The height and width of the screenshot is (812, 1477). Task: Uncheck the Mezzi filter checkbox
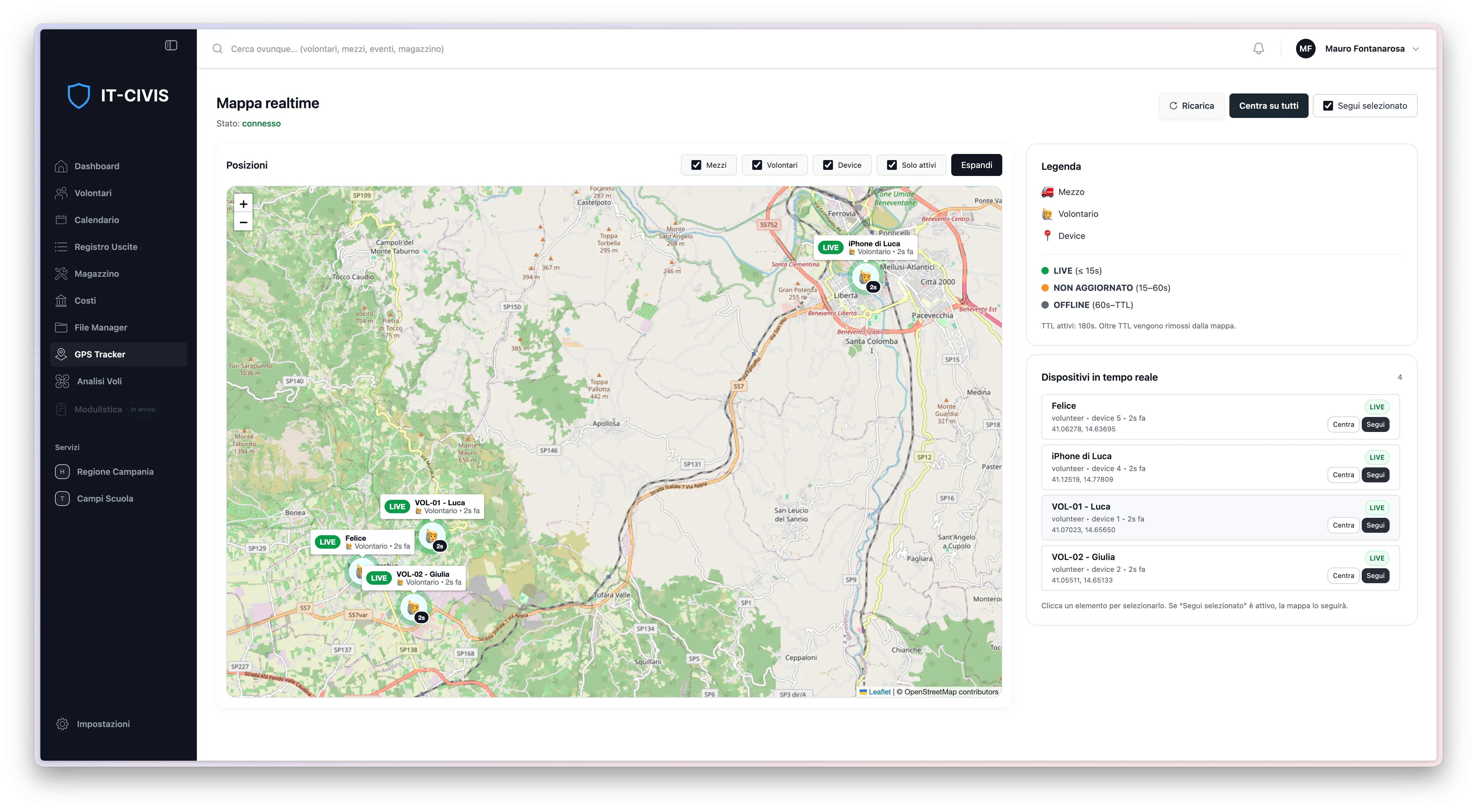point(696,165)
